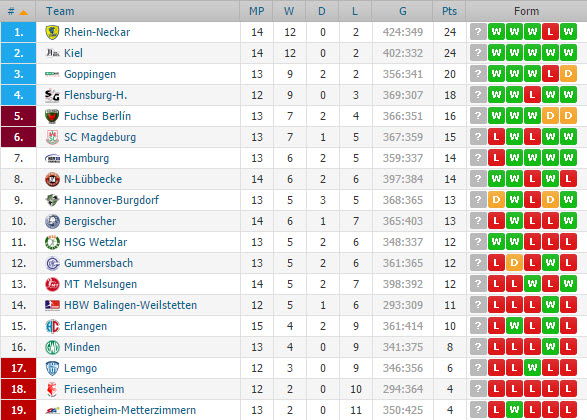The width and height of the screenshot is (587, 420).
Task: Click the Fuchse Berlín team logo
Action: (52, 116)
